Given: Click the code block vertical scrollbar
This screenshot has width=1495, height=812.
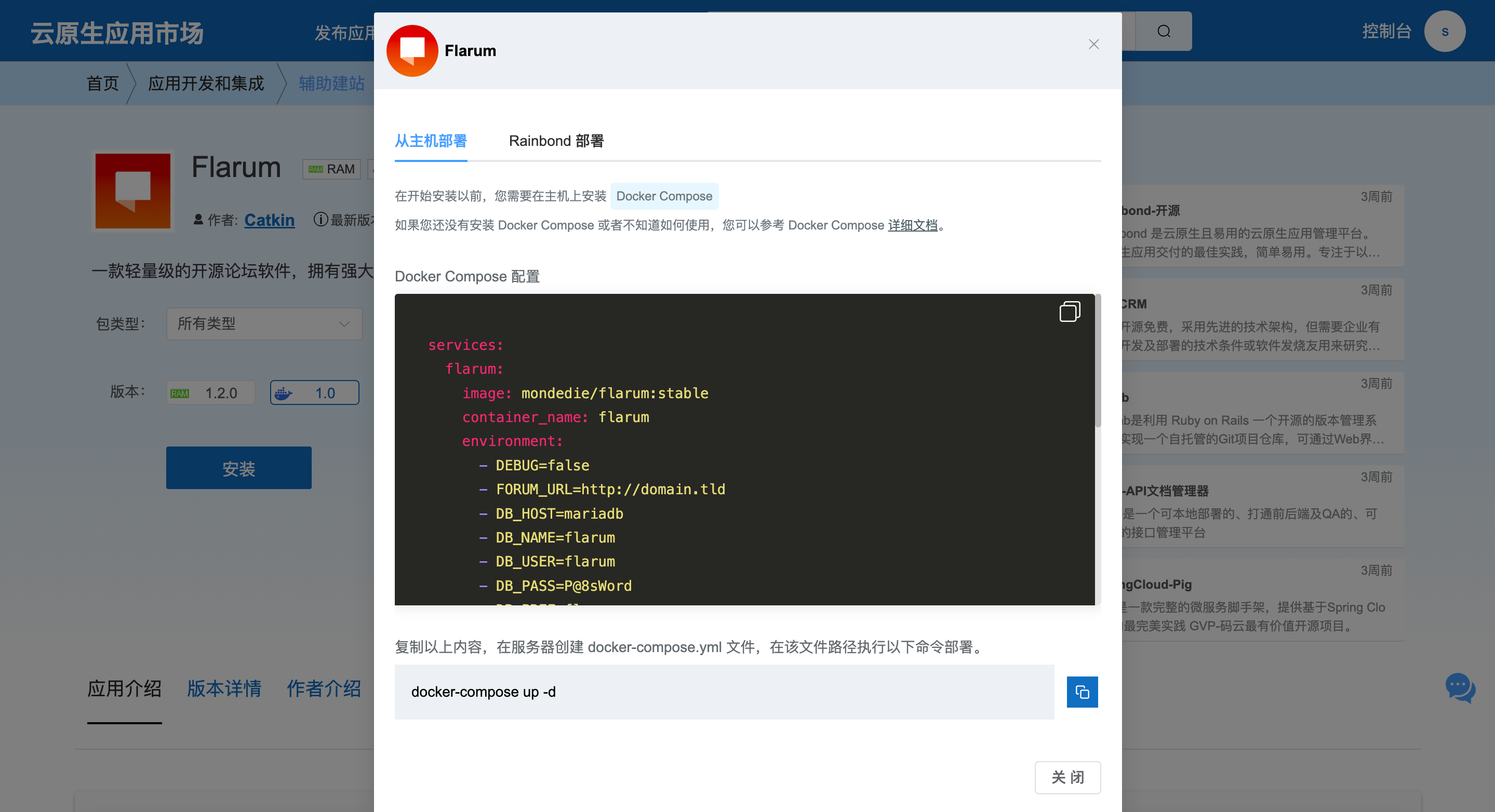Looking at the screenshot, I should 1098,361.
